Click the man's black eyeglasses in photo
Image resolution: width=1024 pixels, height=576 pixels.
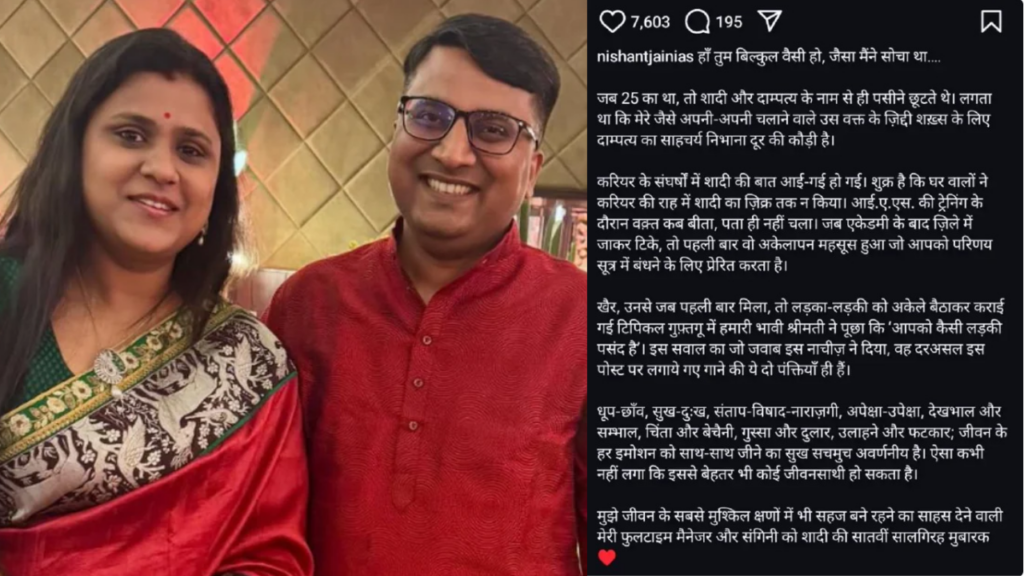(x=467, y=124)
